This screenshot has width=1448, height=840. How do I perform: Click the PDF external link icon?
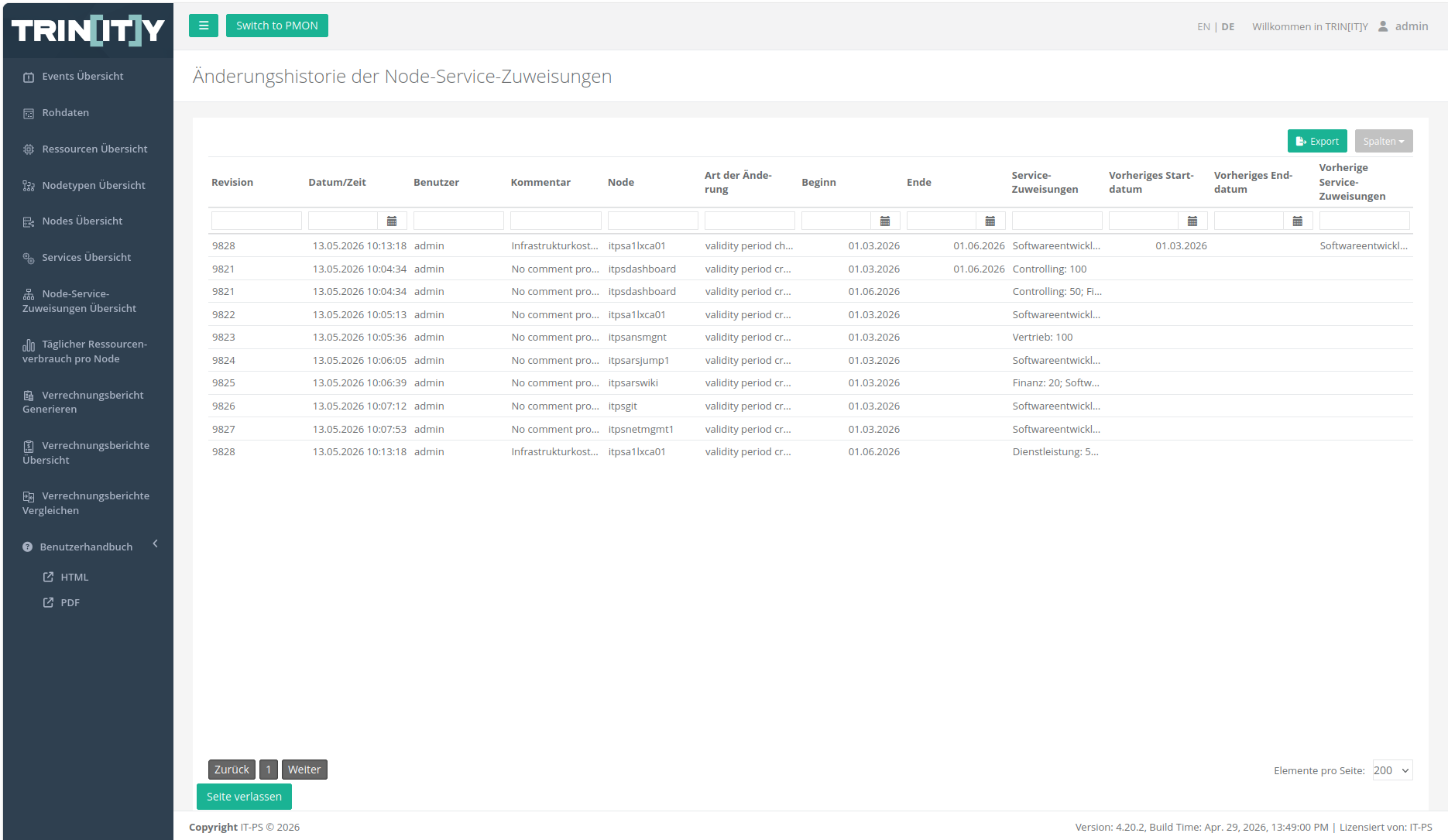pyautogui.click(x=48, y=602)
